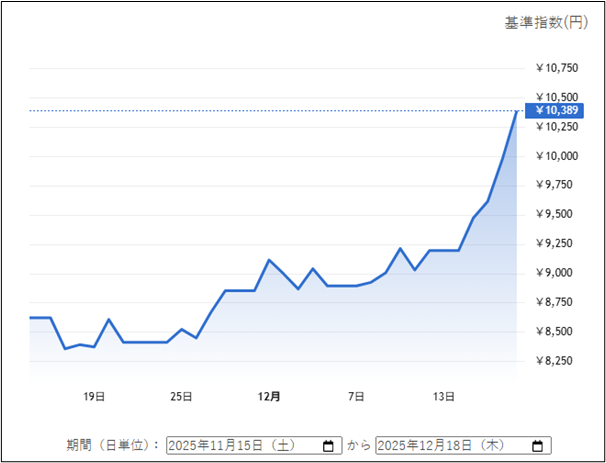The image size is (606, 463).
Task: Select the bold 12月 label on the date axis
Action: point(269,397)
